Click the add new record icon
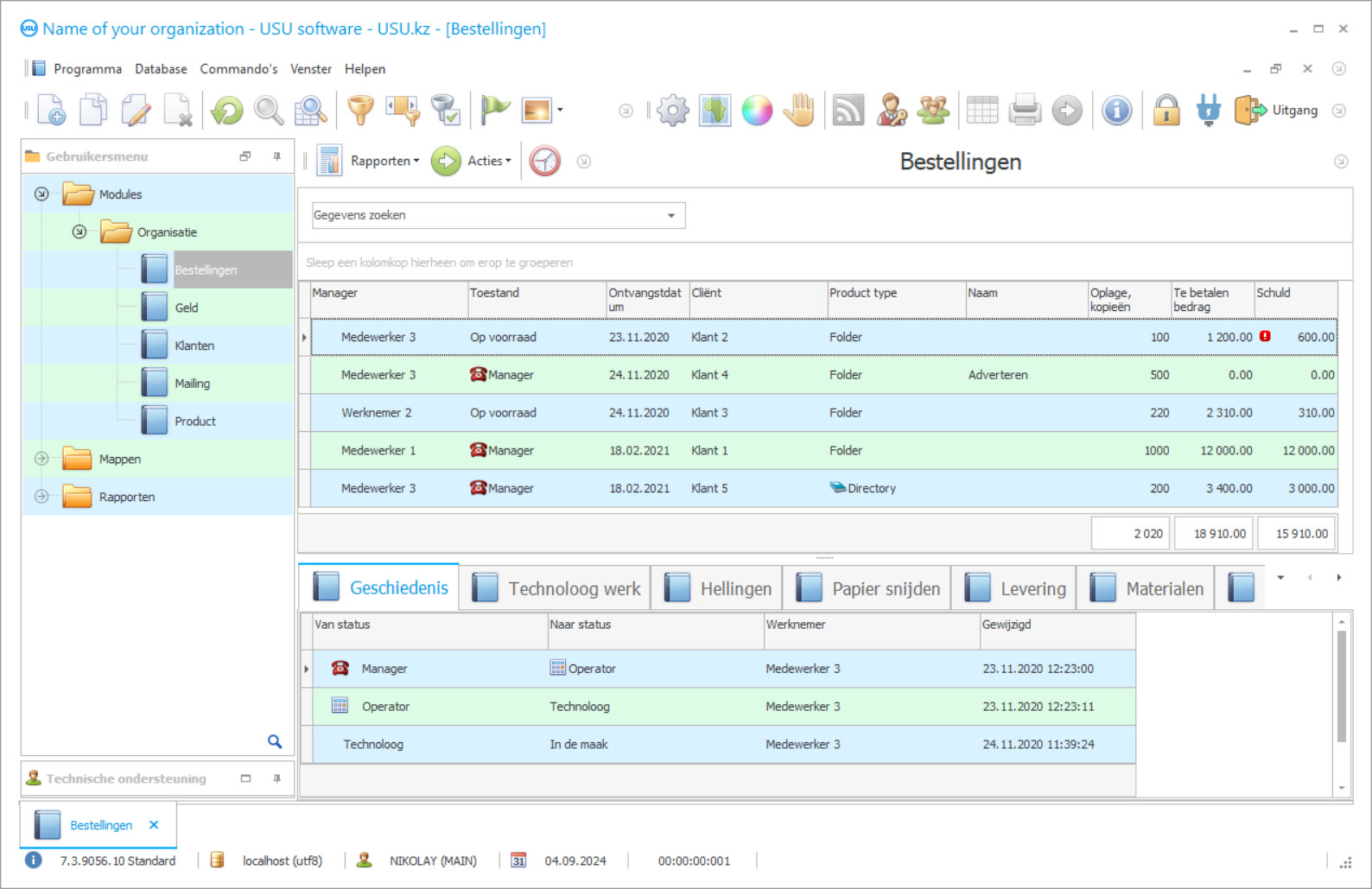The width and height of the screenshot is (1372, 889). click(51, 111)
